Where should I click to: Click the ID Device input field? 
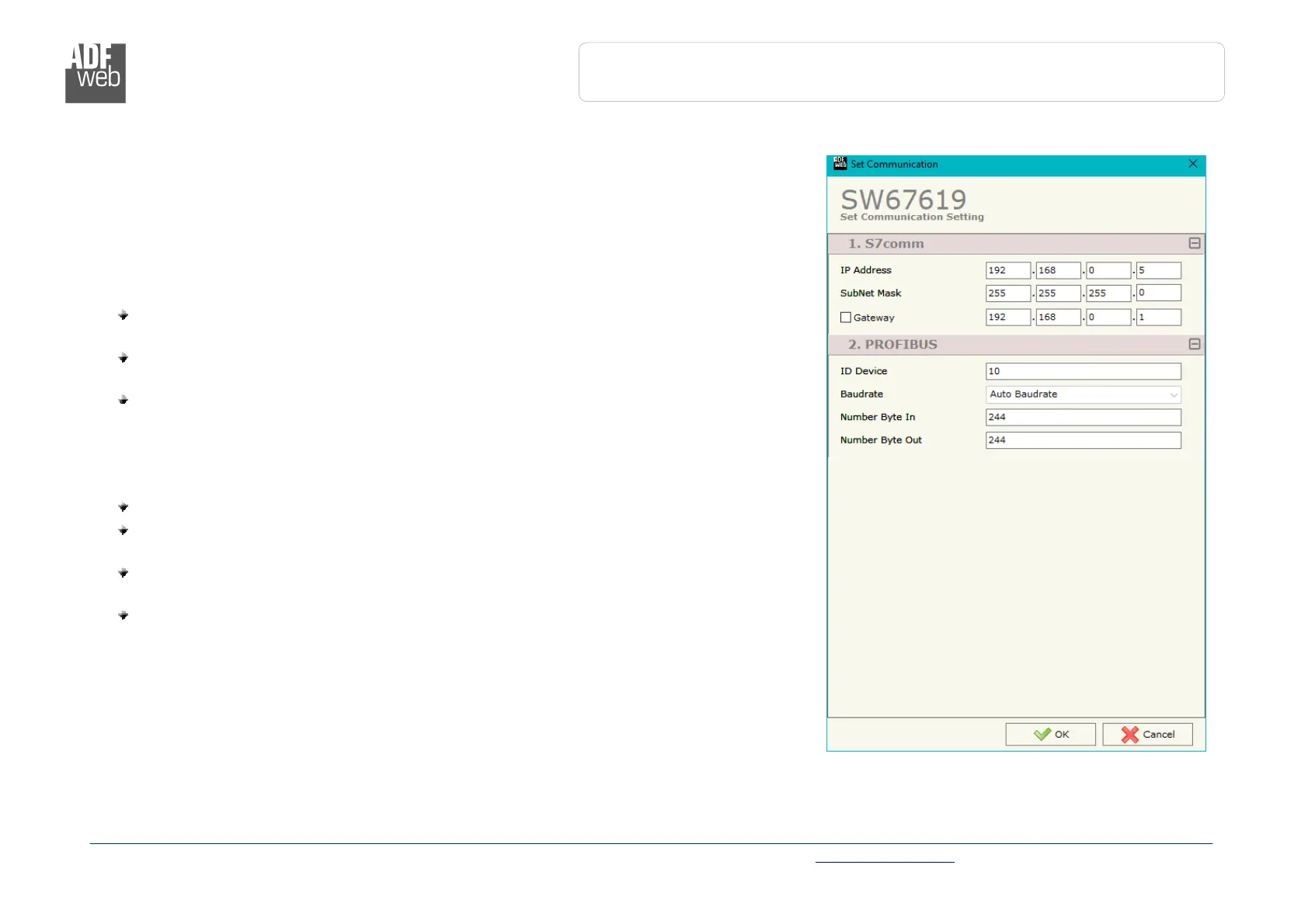1084,371
